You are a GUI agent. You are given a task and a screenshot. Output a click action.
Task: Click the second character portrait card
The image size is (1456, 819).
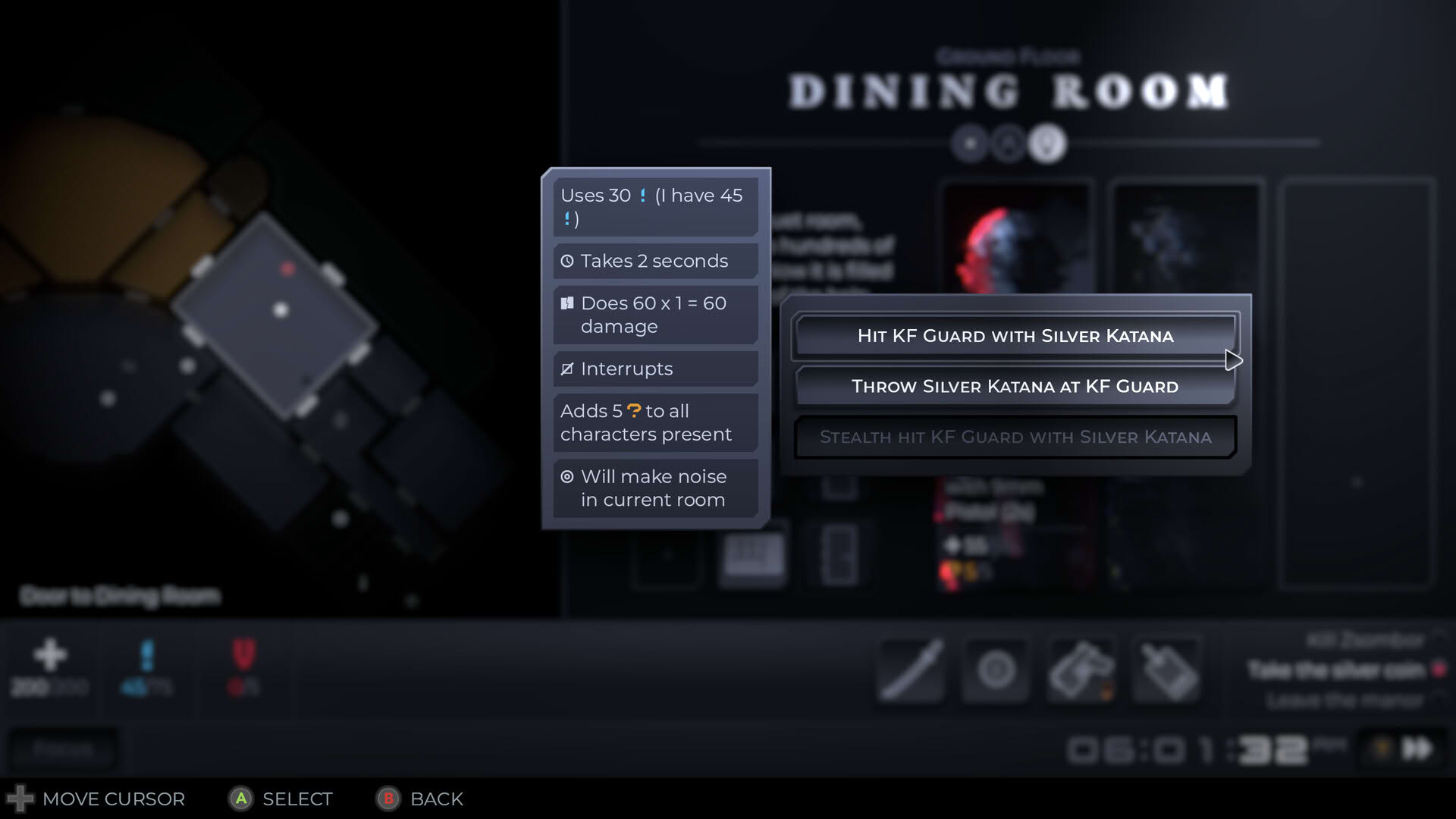pos(1188,385)
